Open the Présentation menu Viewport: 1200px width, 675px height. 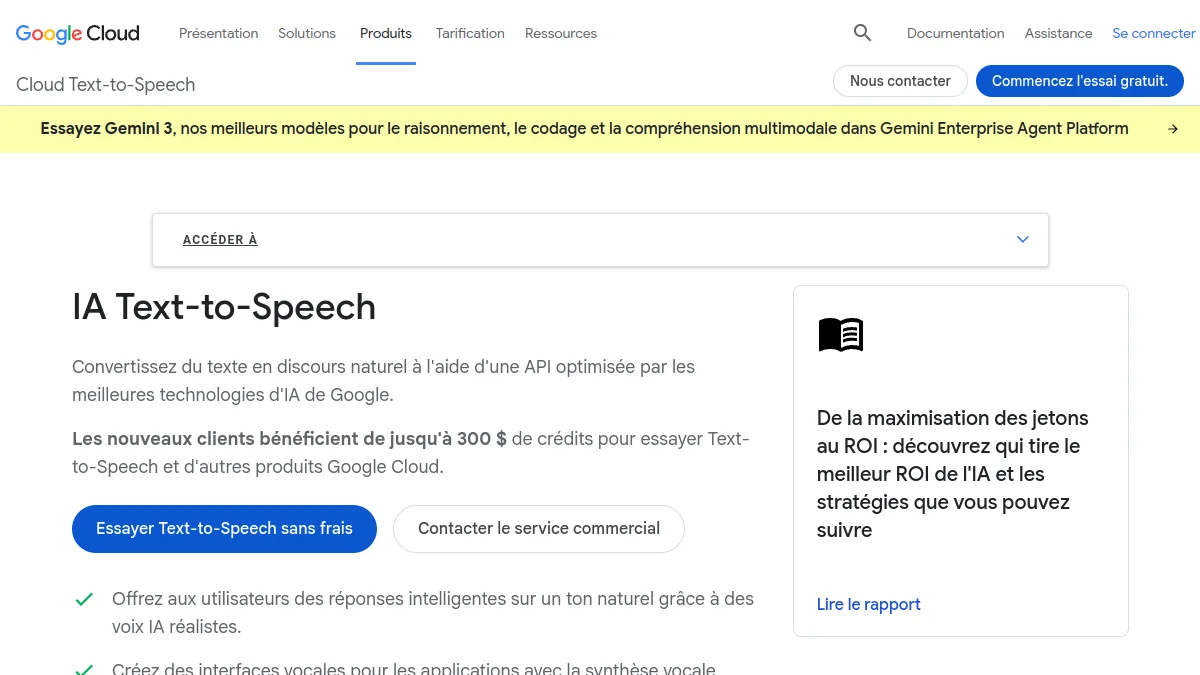tap(218, 33)
